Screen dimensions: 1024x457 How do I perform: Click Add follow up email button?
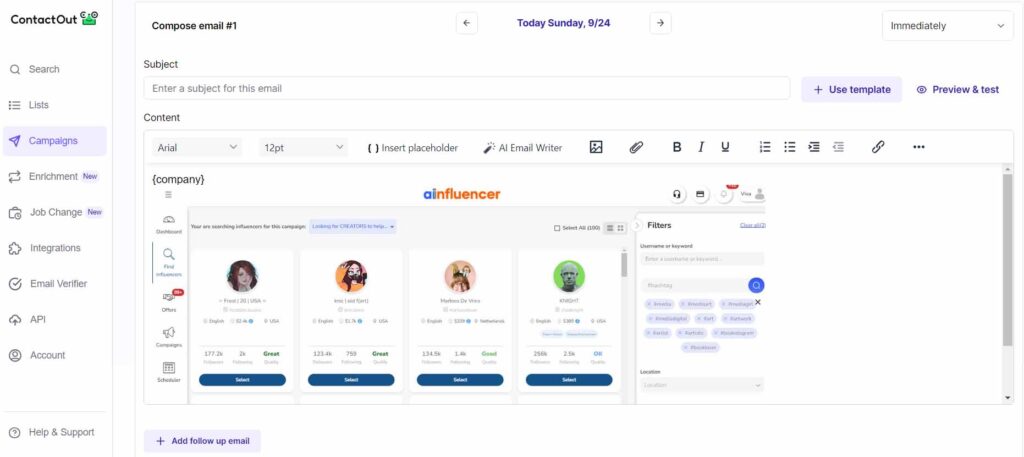click(x=202, y=441)
